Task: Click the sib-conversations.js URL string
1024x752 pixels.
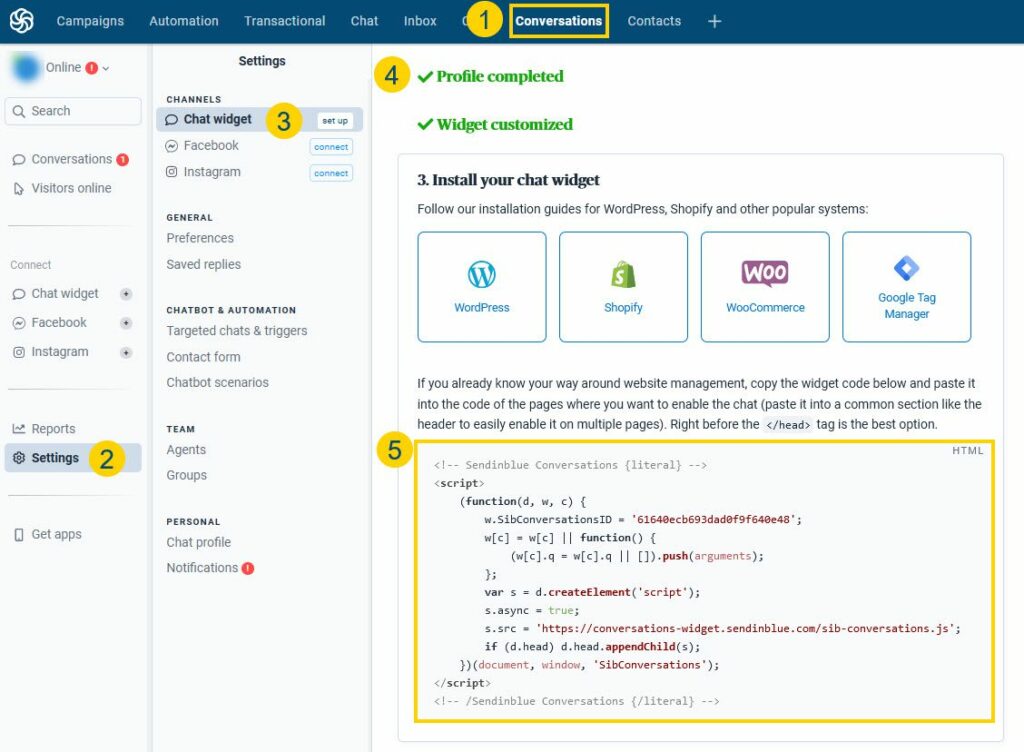Action: click(744, 629)
